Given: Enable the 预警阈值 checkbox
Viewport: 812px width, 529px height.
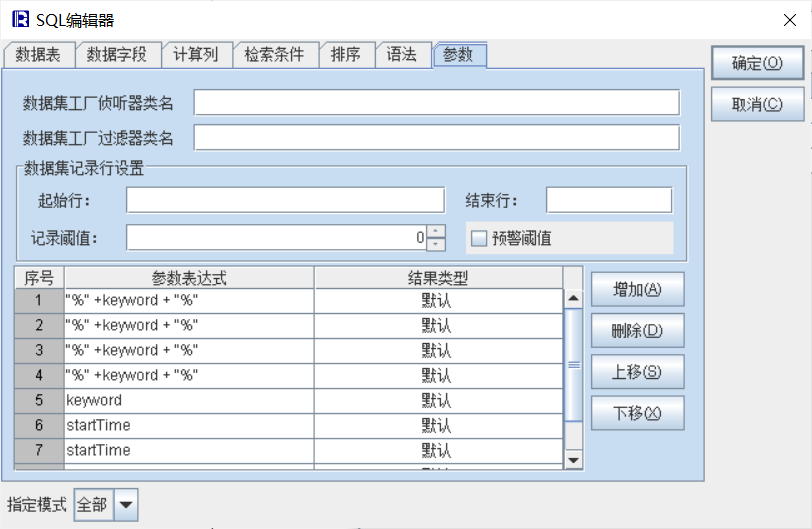Looking at the screenshot, I should coord(479,239).
